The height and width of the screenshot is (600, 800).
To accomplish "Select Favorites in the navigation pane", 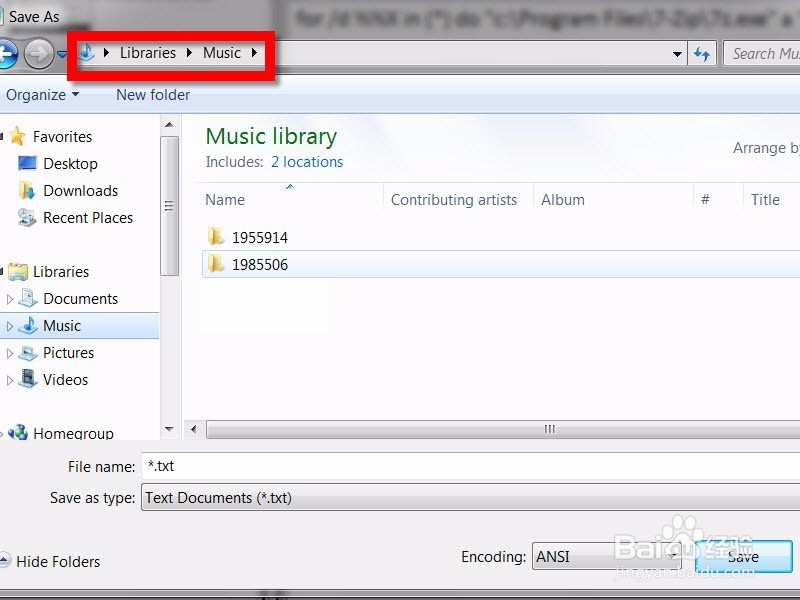I will pos(62,137).
